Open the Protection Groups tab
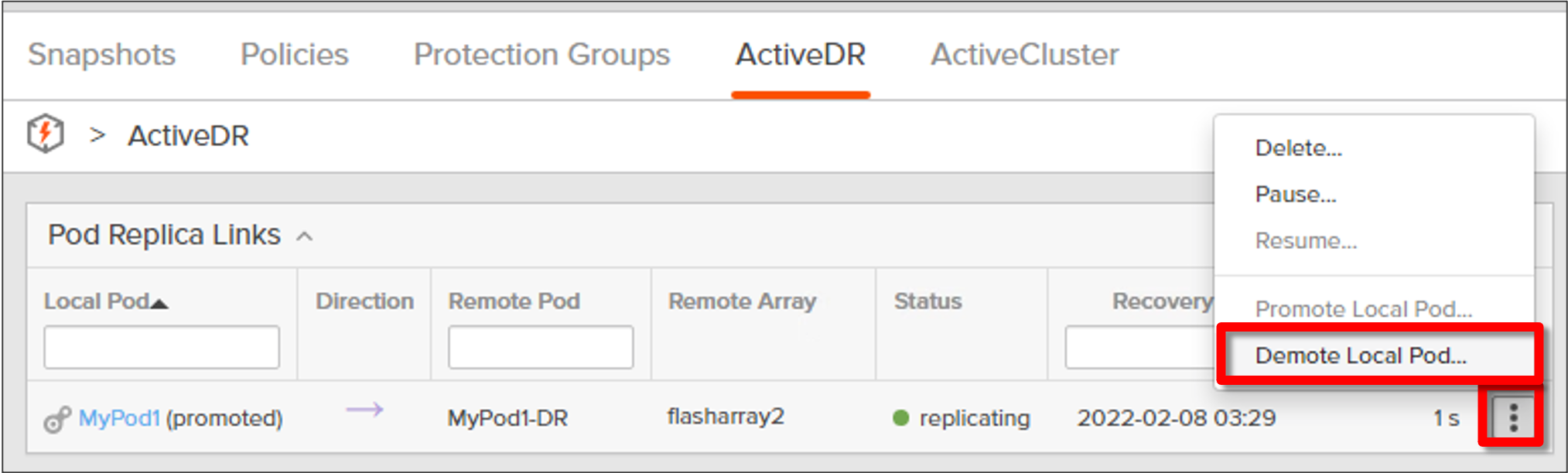This screenshot has width=1568, height=473. 542,55
